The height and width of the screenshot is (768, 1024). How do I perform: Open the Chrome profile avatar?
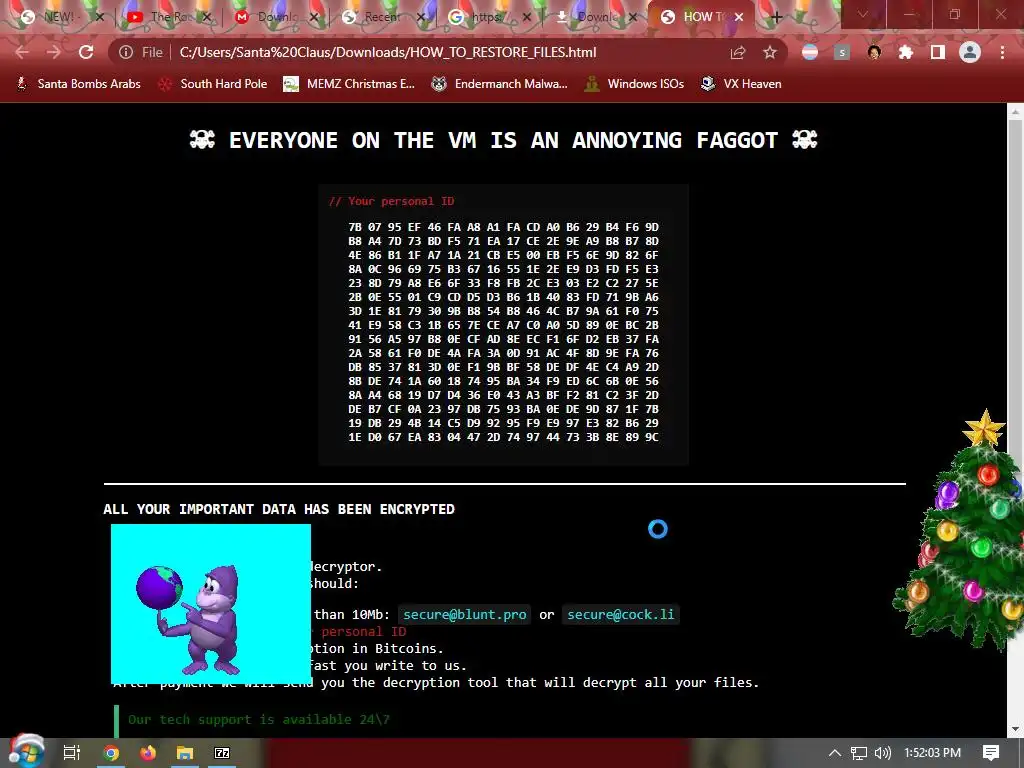(970, 52)
